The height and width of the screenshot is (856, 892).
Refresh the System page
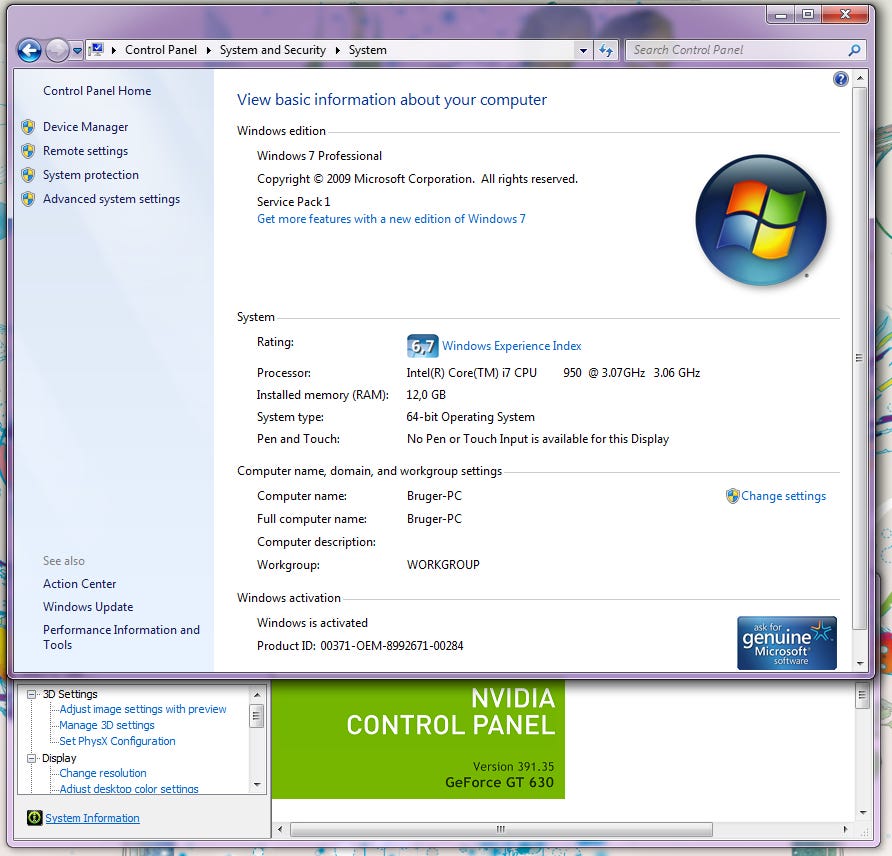606,51
